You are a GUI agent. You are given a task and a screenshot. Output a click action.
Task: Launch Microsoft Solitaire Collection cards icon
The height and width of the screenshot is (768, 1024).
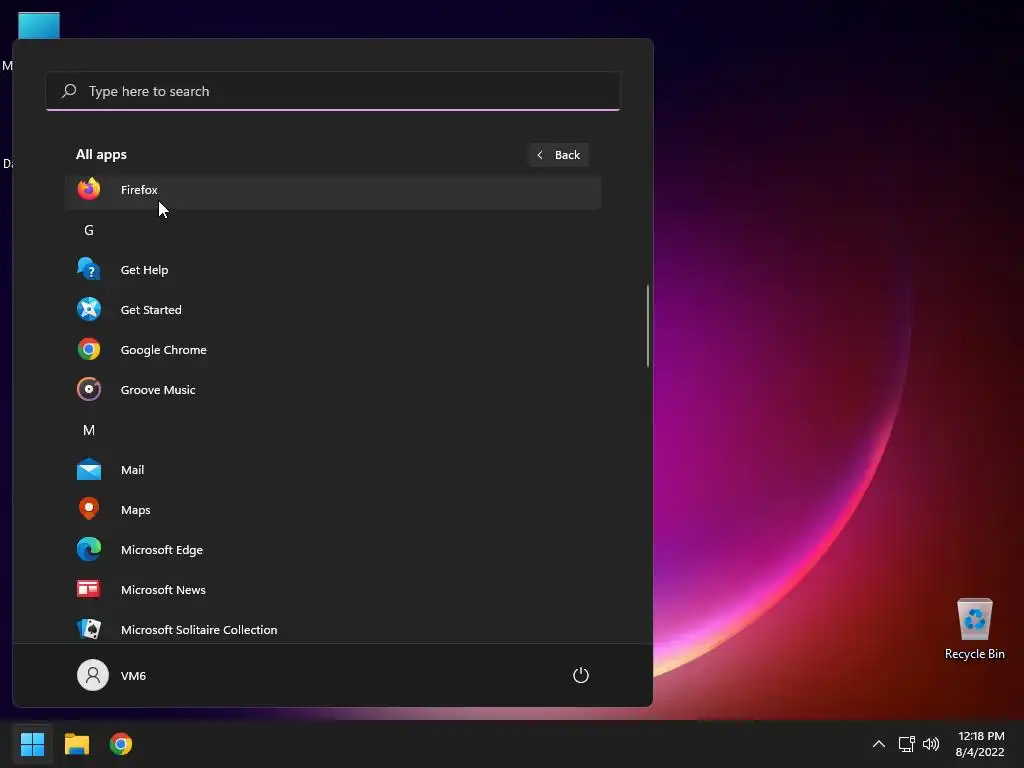click(89, 629)
